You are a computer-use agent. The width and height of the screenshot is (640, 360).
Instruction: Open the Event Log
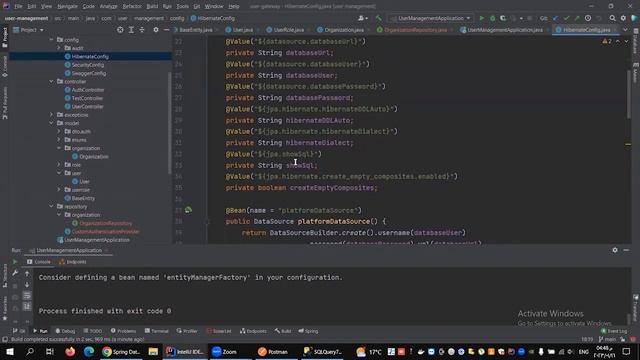pos(614,331)
